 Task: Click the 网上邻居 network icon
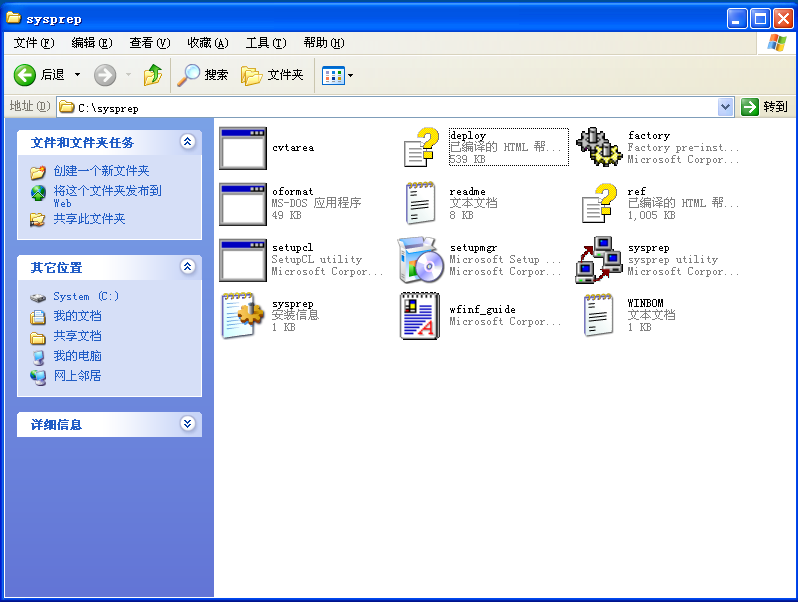point(38,377)
